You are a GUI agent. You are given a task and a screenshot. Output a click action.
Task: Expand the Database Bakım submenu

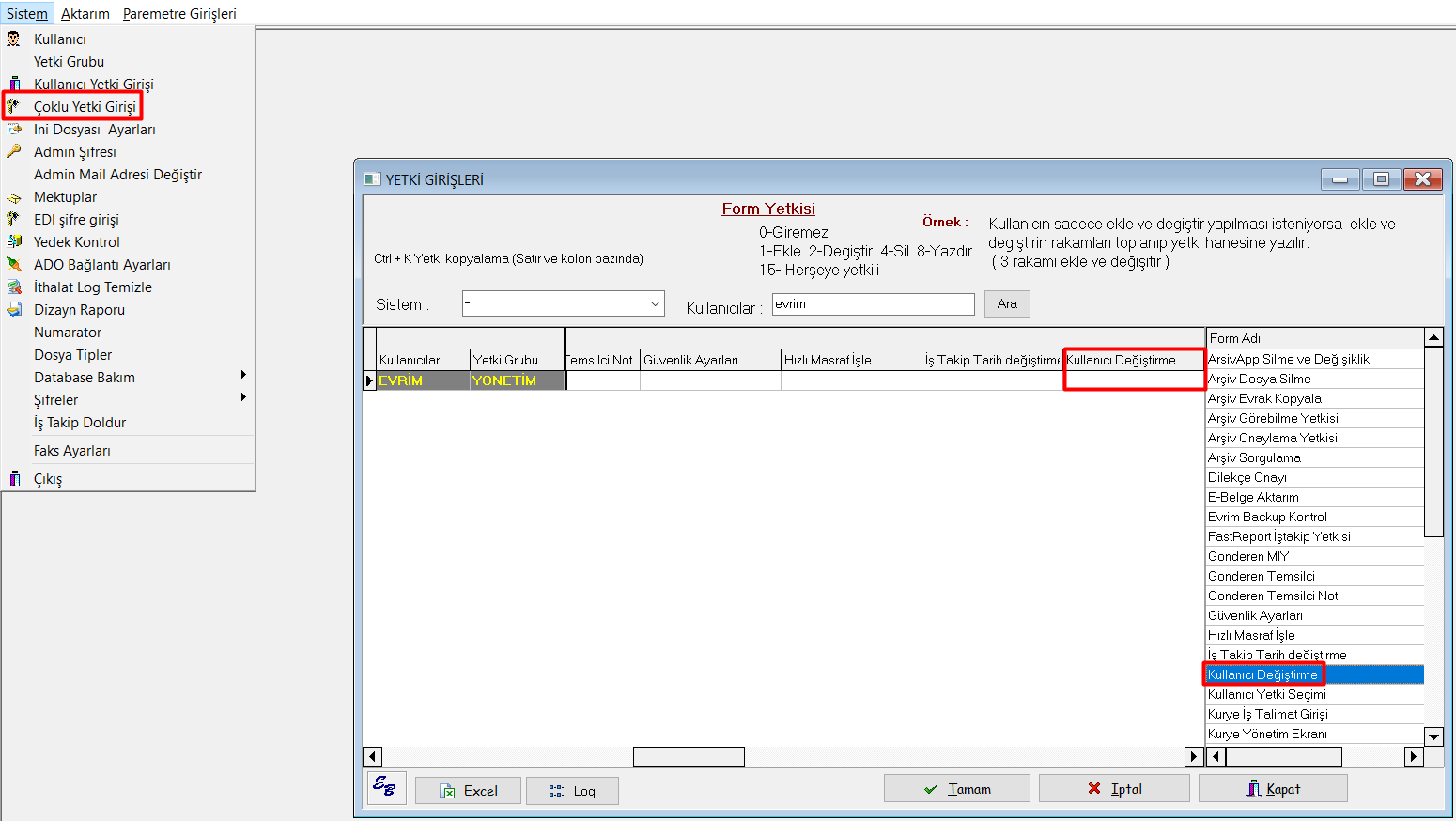pyautogui.click(x=243, y=375)
